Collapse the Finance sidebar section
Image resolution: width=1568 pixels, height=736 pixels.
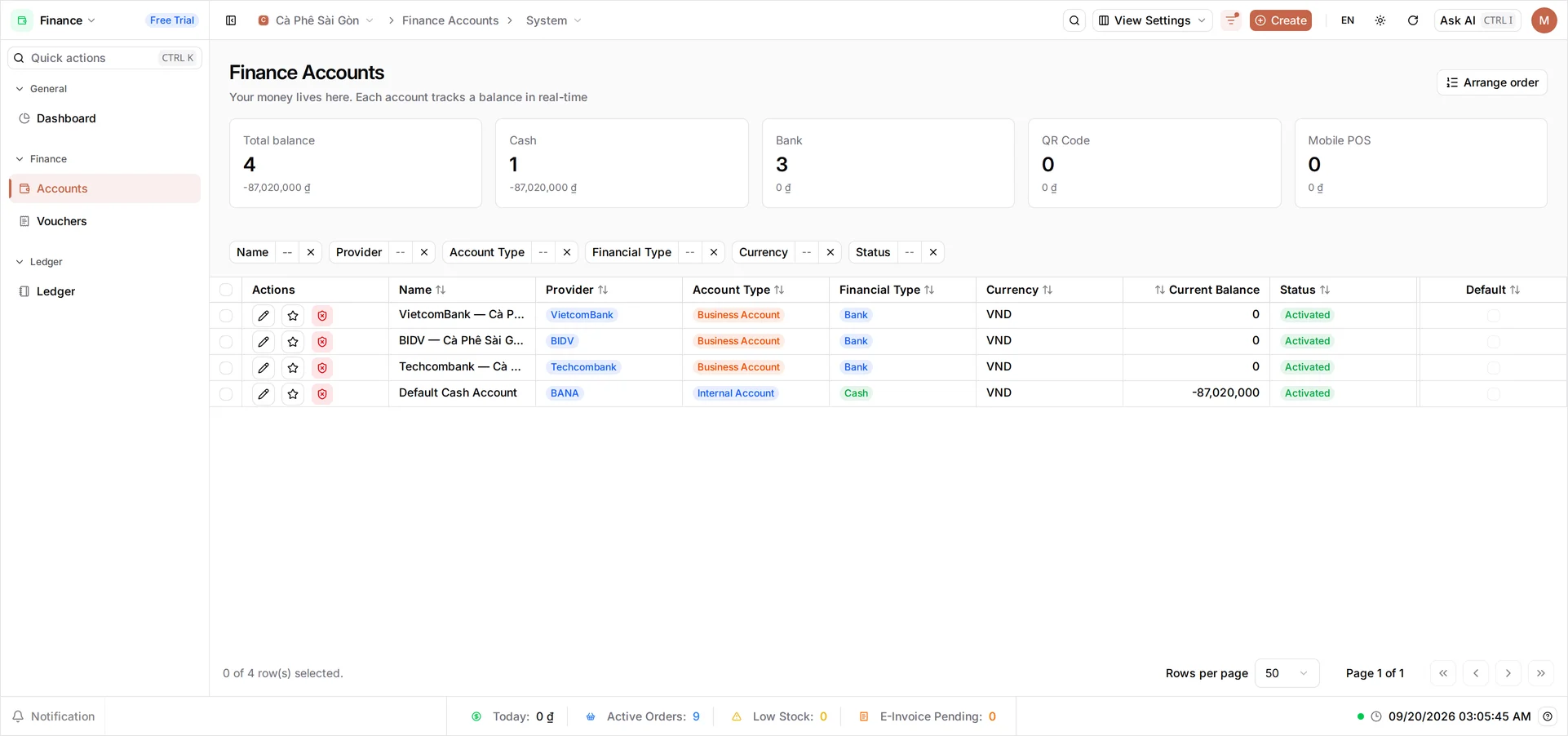tap(41, 159)
